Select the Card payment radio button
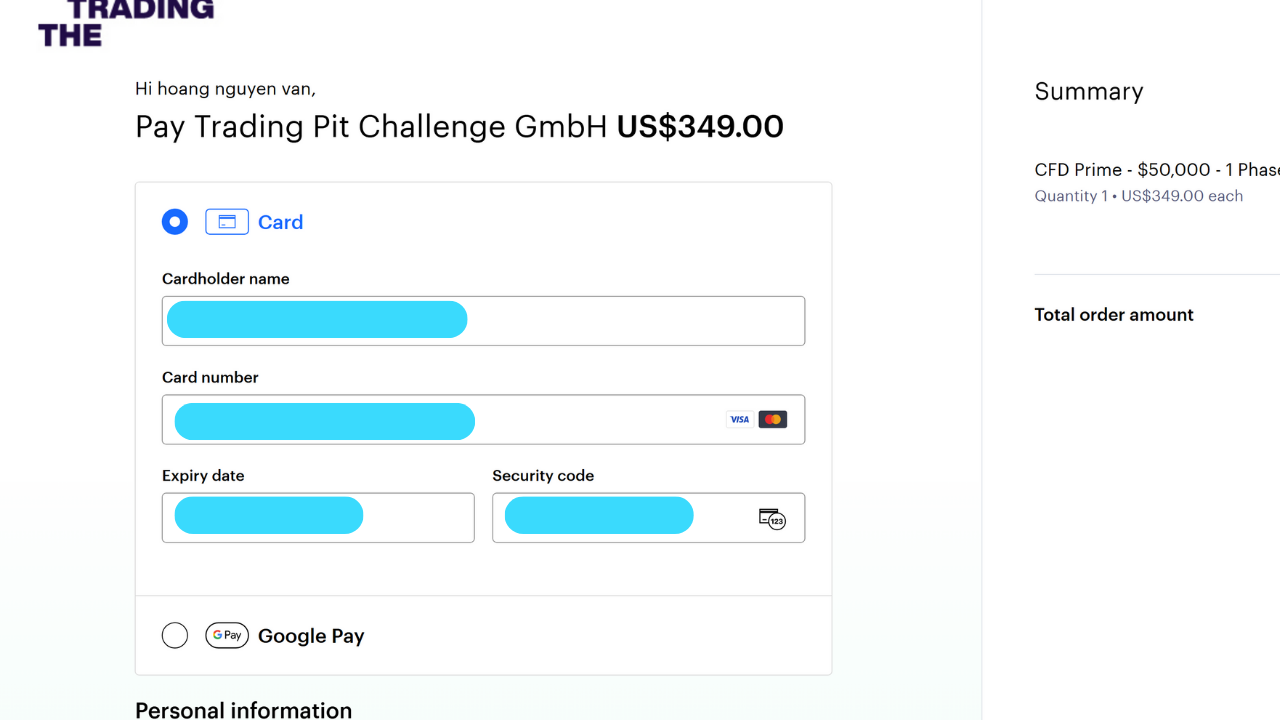The height and width of the screenshot is (720, 1280). point(175,222)
